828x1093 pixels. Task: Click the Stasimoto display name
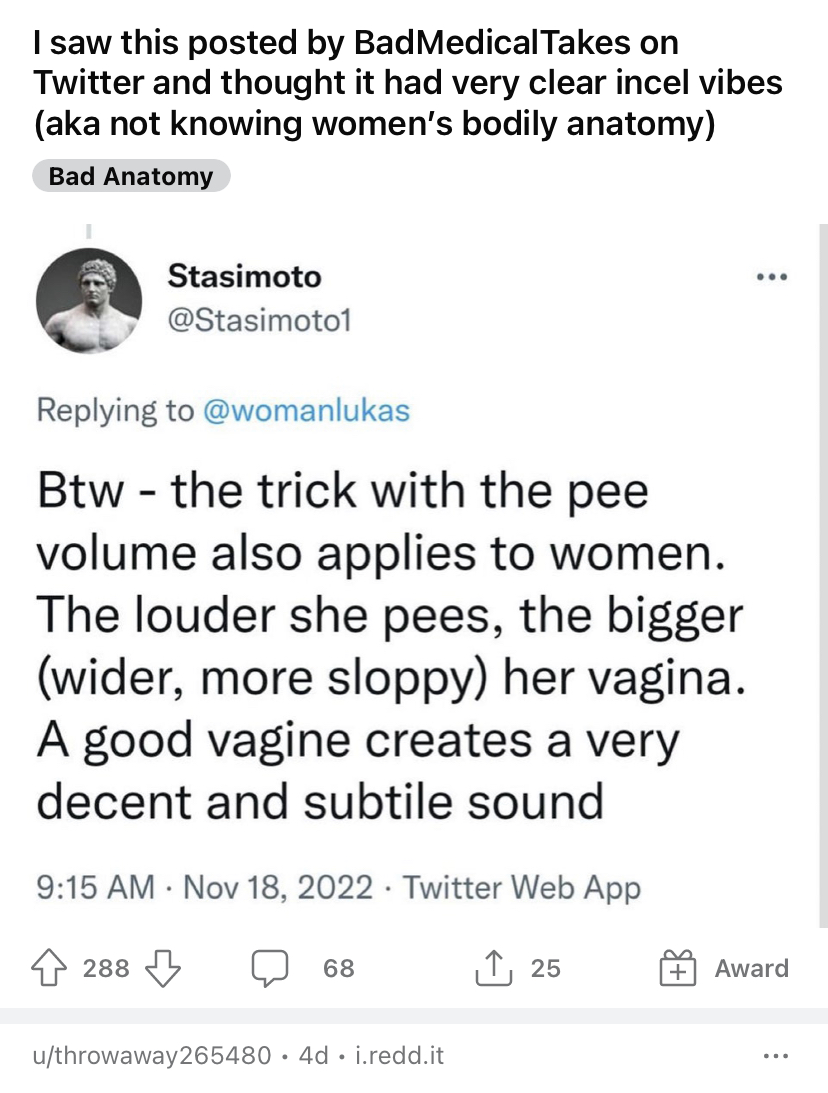245,277
